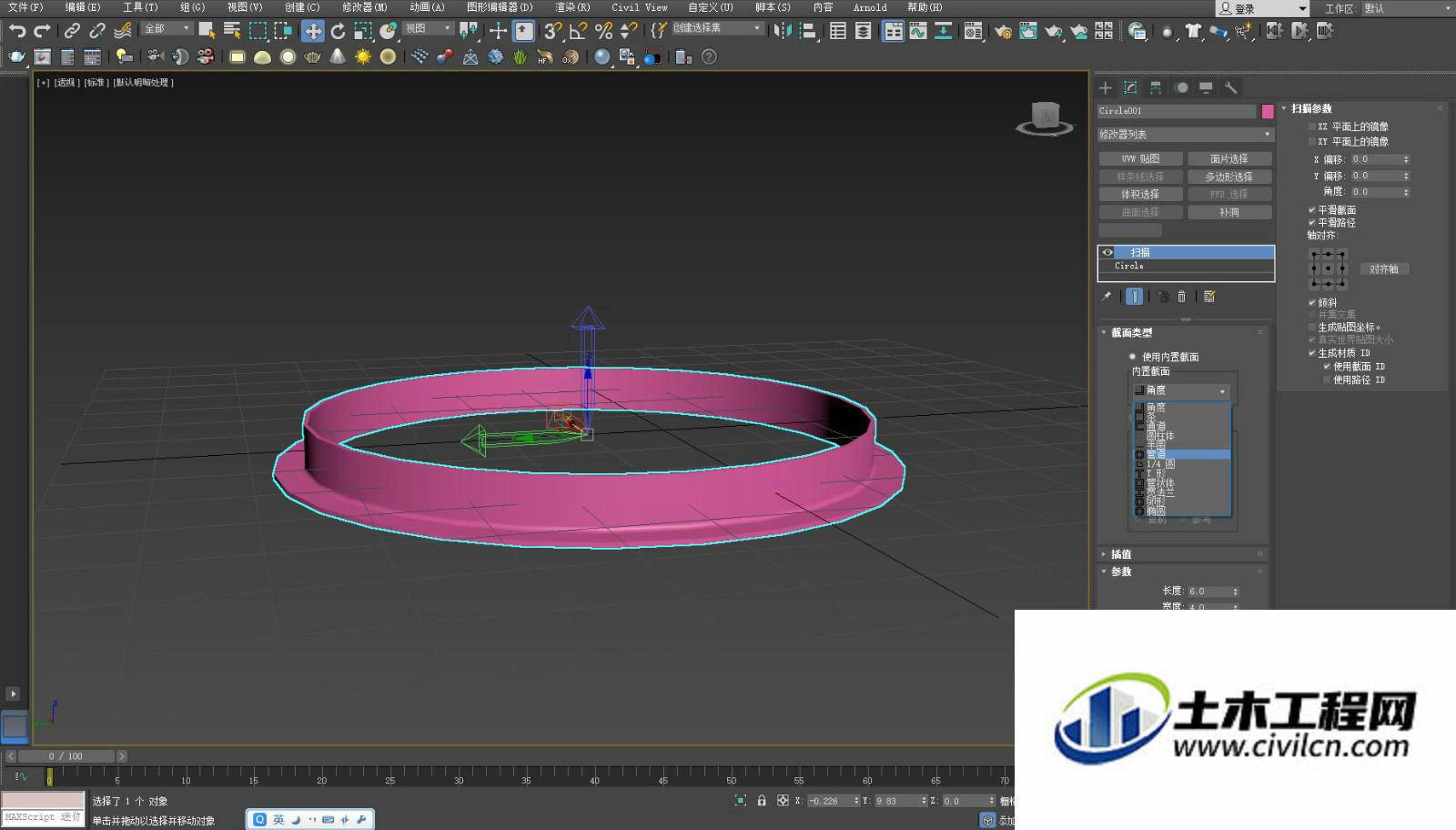Select the Select and Move tool

click(313, 31)
